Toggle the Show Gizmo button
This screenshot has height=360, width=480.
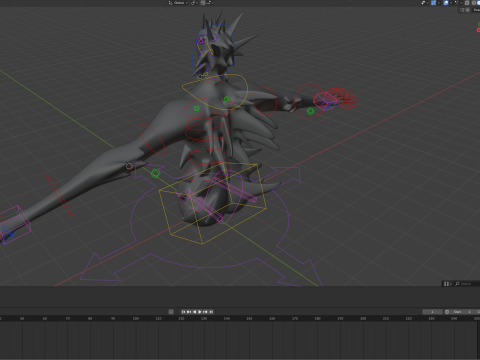coord(433,3)
